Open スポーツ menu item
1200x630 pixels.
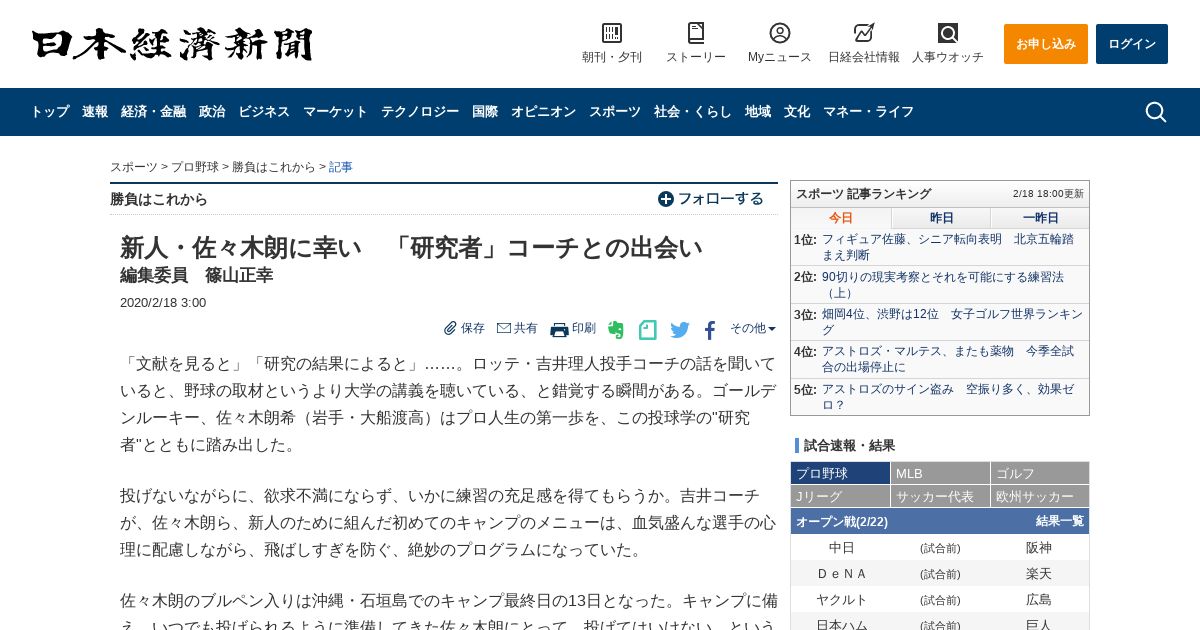click(x=615, y=112)
